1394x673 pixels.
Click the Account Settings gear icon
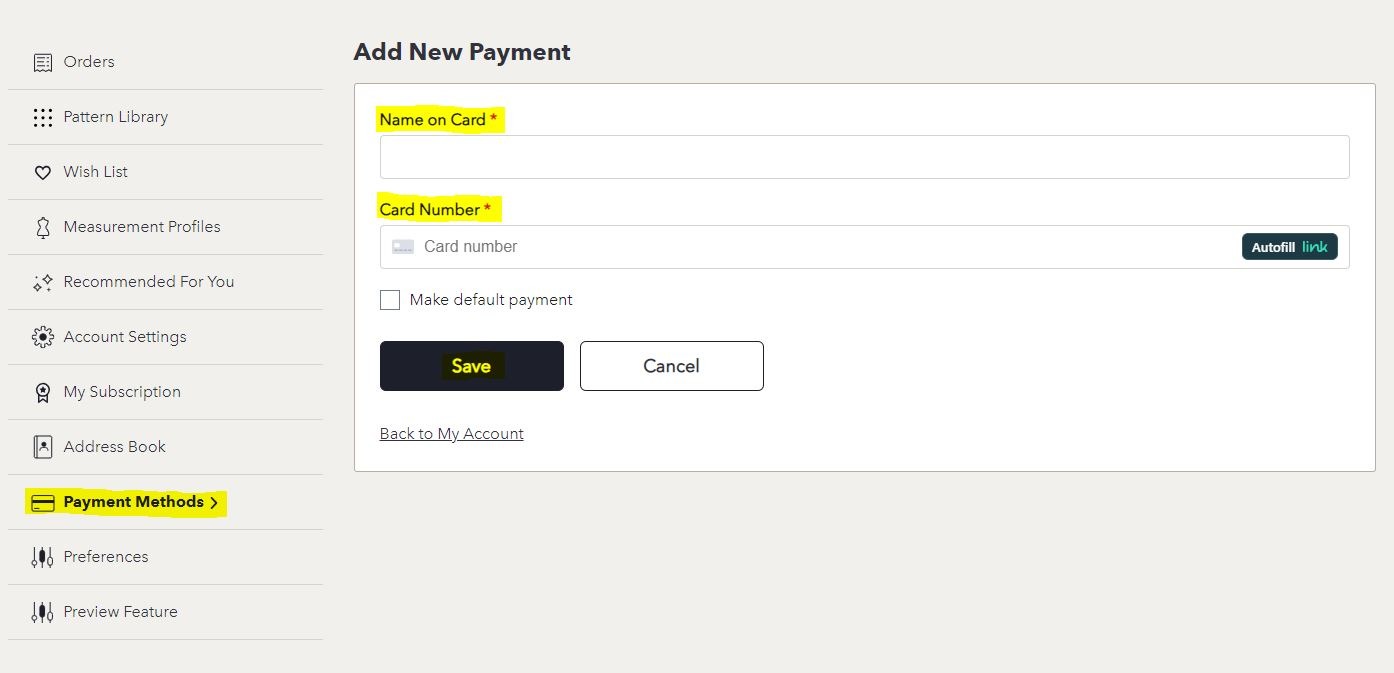(x=43, y=337)
